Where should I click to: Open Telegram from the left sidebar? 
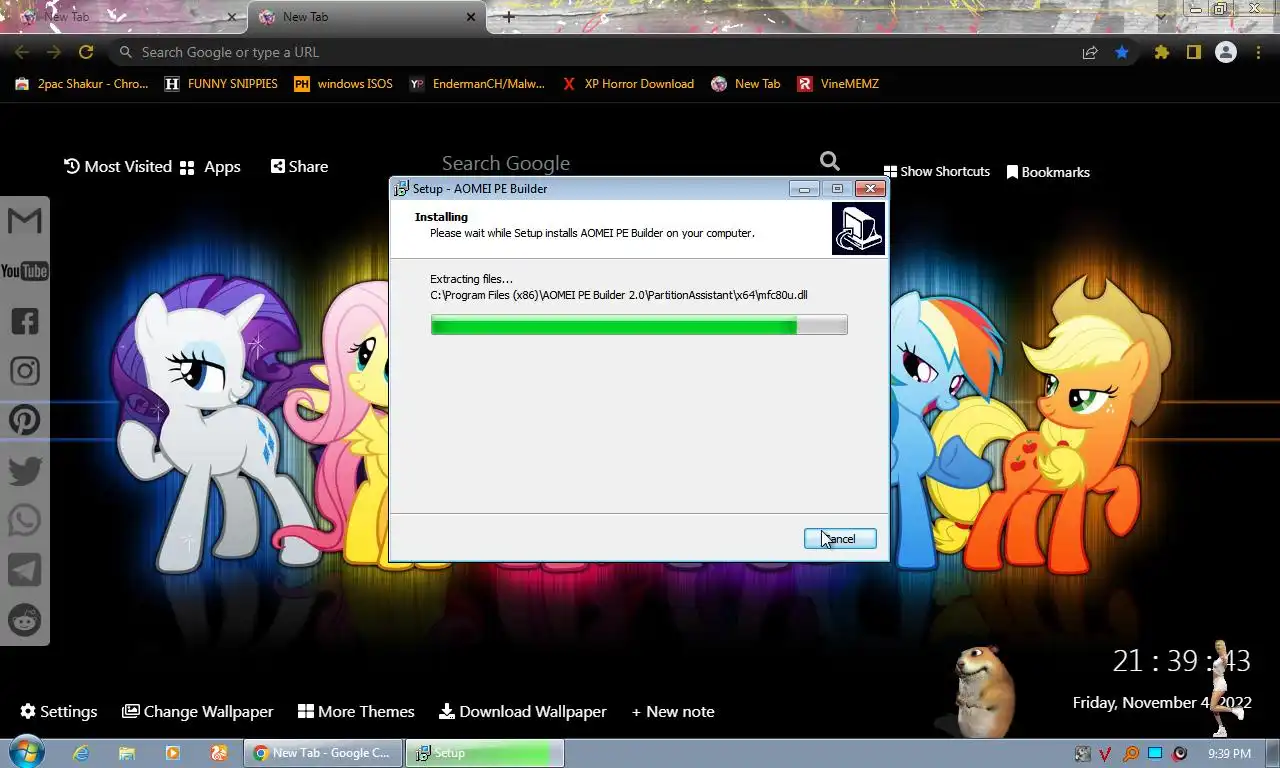tap(25, 570)
